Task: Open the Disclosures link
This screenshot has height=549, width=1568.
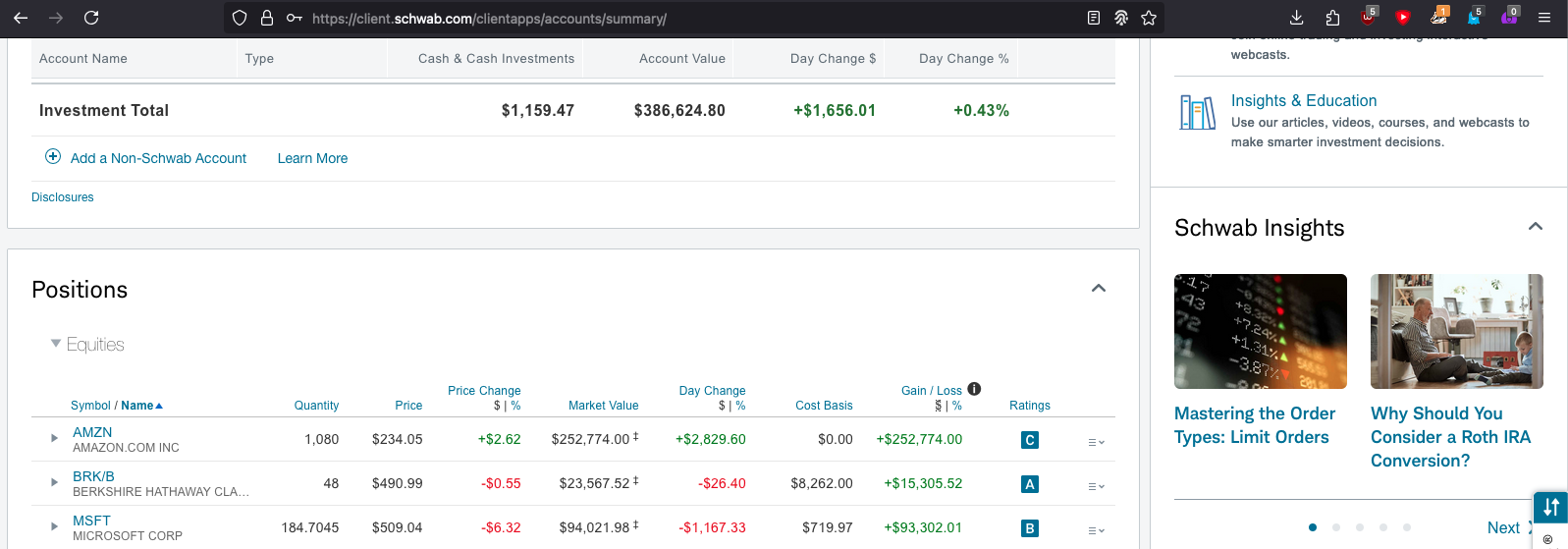Action: [x=63, y=197]
